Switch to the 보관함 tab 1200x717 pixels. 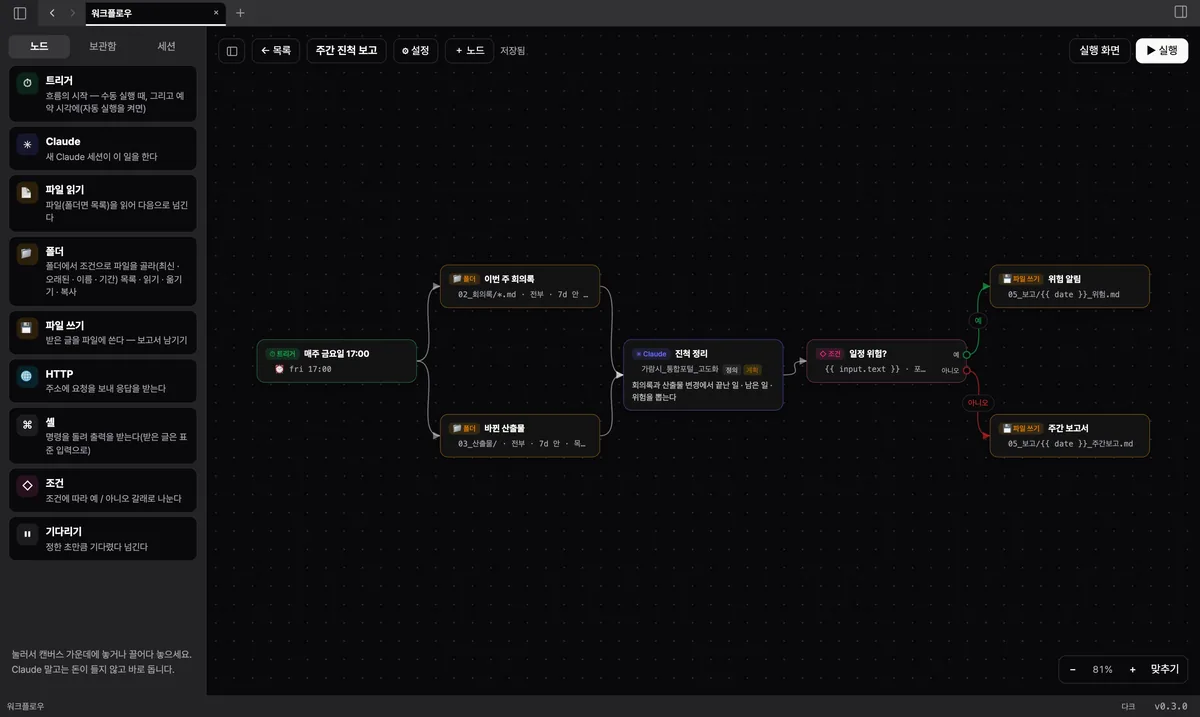(x=102, y=46)
